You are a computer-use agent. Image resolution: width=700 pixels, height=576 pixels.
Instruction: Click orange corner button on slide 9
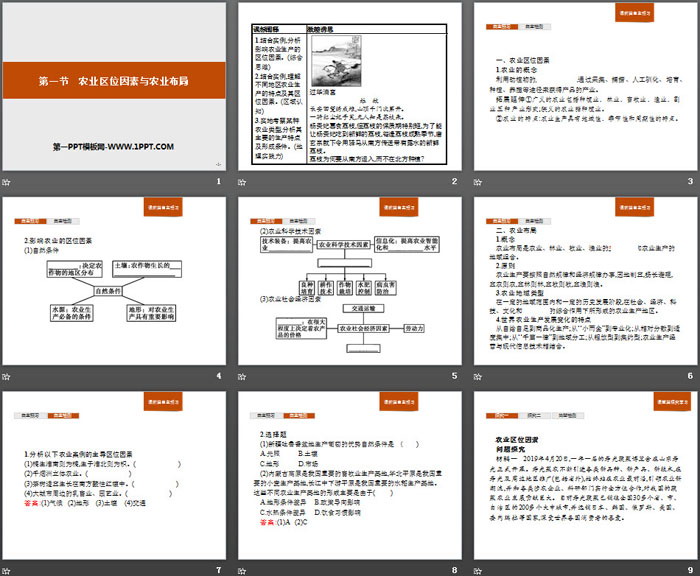pyautogui.click(x=672, y=402)
